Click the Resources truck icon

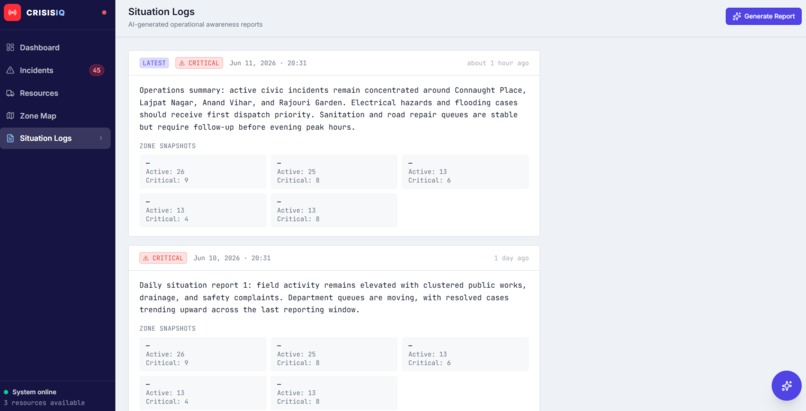tap(10, 93)
